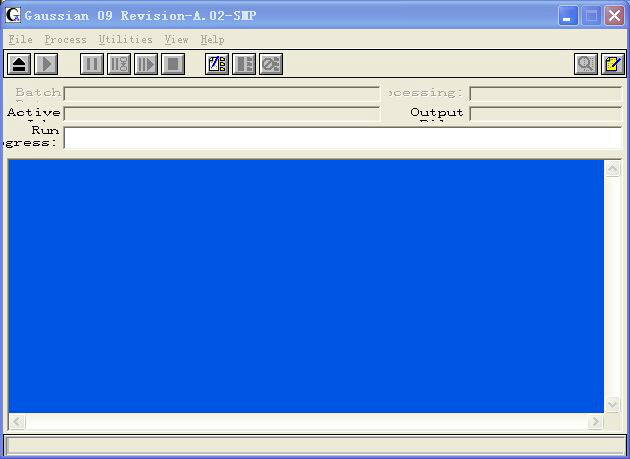Open the Utilities menu
The height and width of the screenshot is (459, 630).
pyautogui.click(x=125, y=39)
